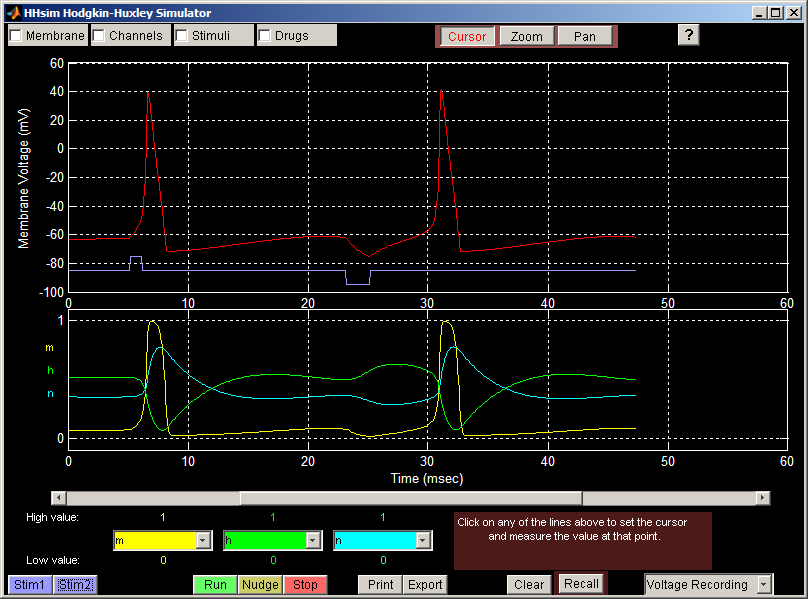Click the scrollbar left arrow
Viewport: 808px width, 599px height.
59,498
